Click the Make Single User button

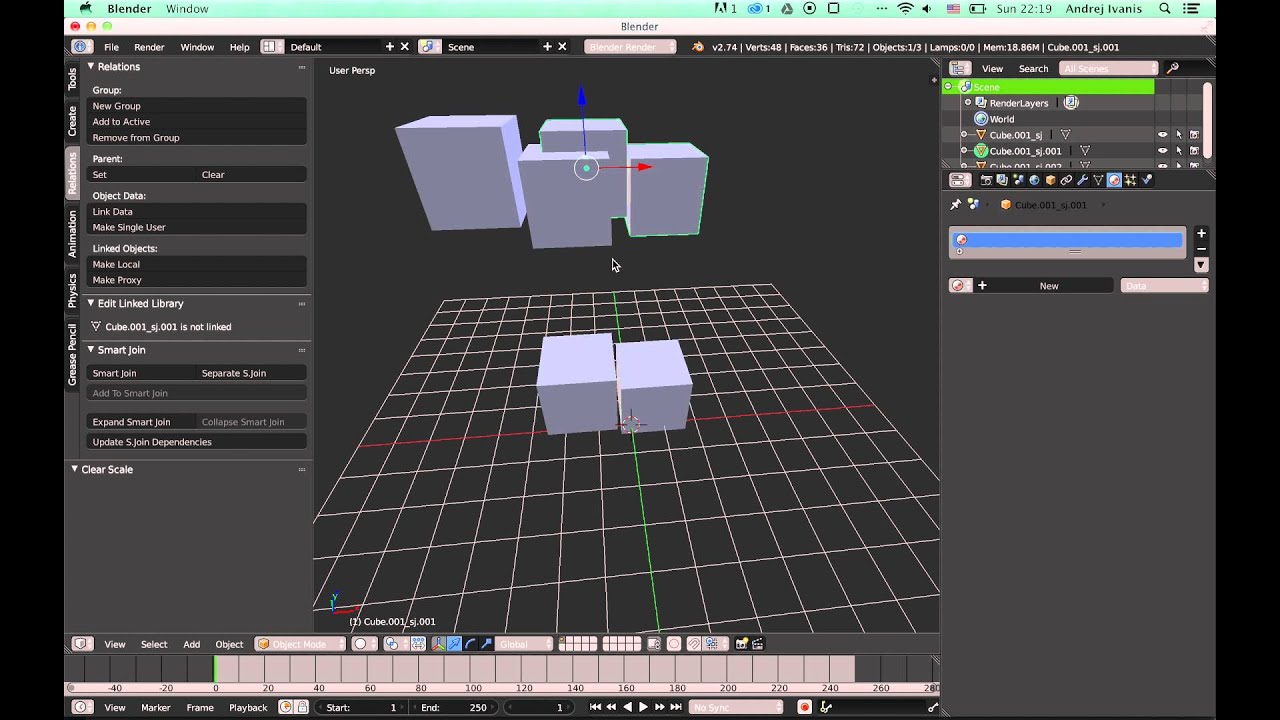coord(197,227)
